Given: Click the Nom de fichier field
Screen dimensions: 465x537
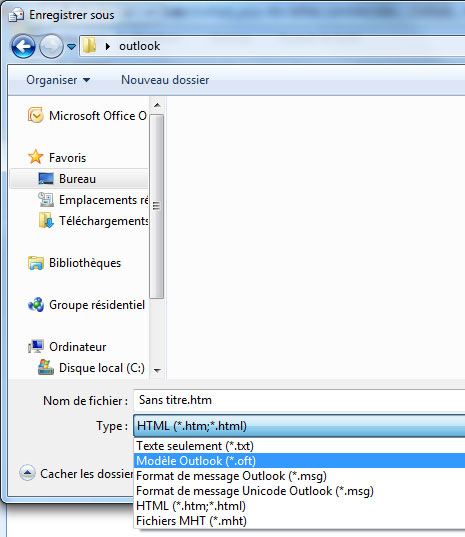Looking at the screenshot, I should click(299, 400).
